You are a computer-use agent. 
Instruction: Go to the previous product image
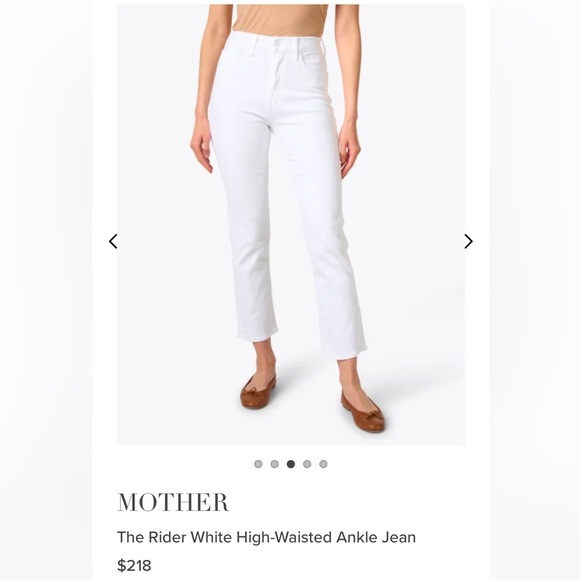tap(113, 241)
